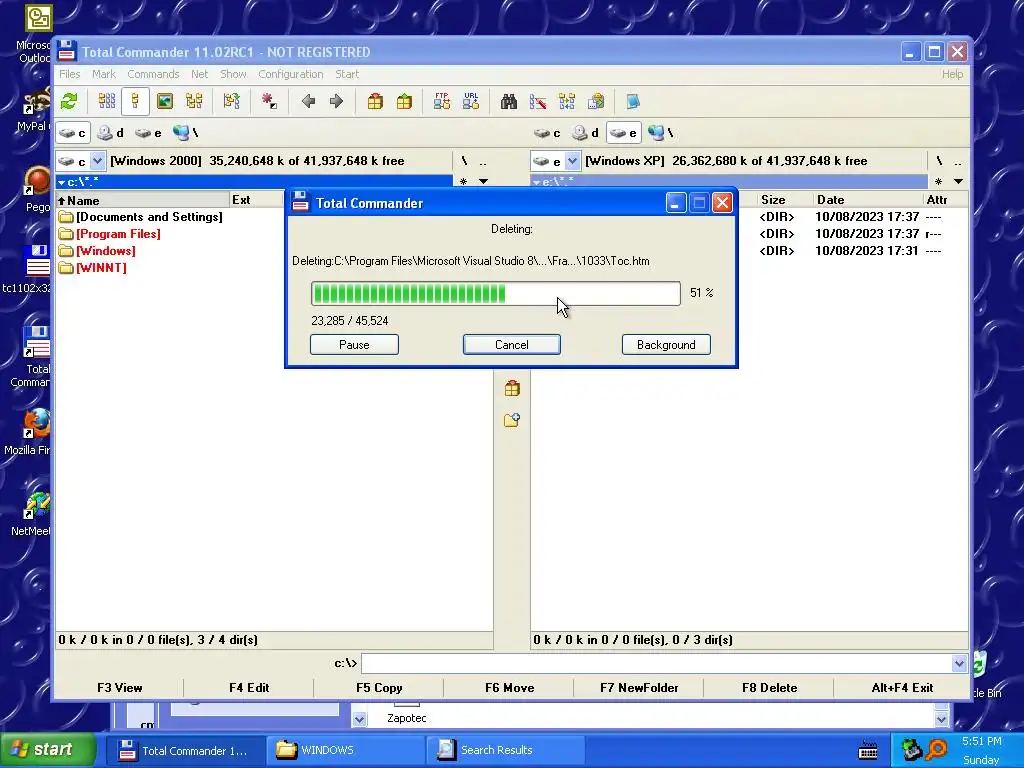Go forward with the right arrow icon

coord(336,101)
